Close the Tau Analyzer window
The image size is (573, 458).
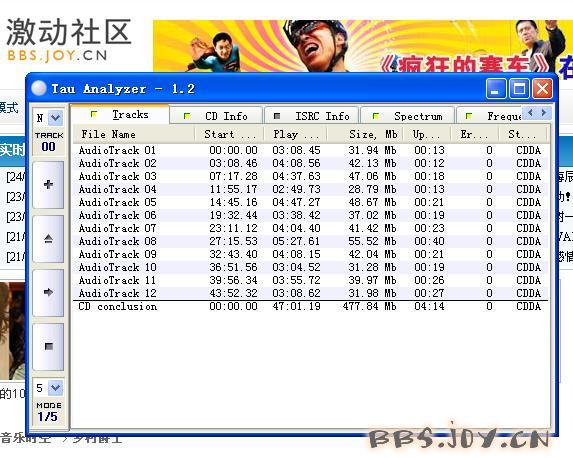542,88
